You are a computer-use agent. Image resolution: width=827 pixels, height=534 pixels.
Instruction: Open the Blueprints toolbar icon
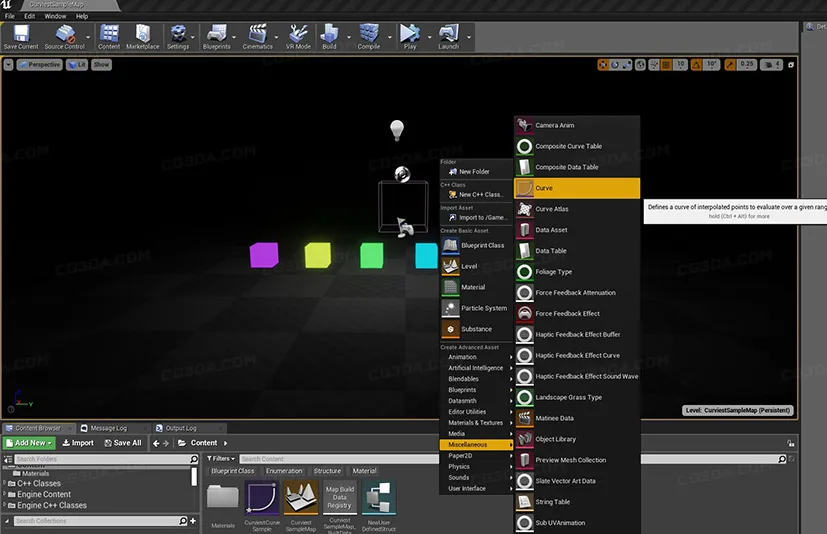[216, 36]
